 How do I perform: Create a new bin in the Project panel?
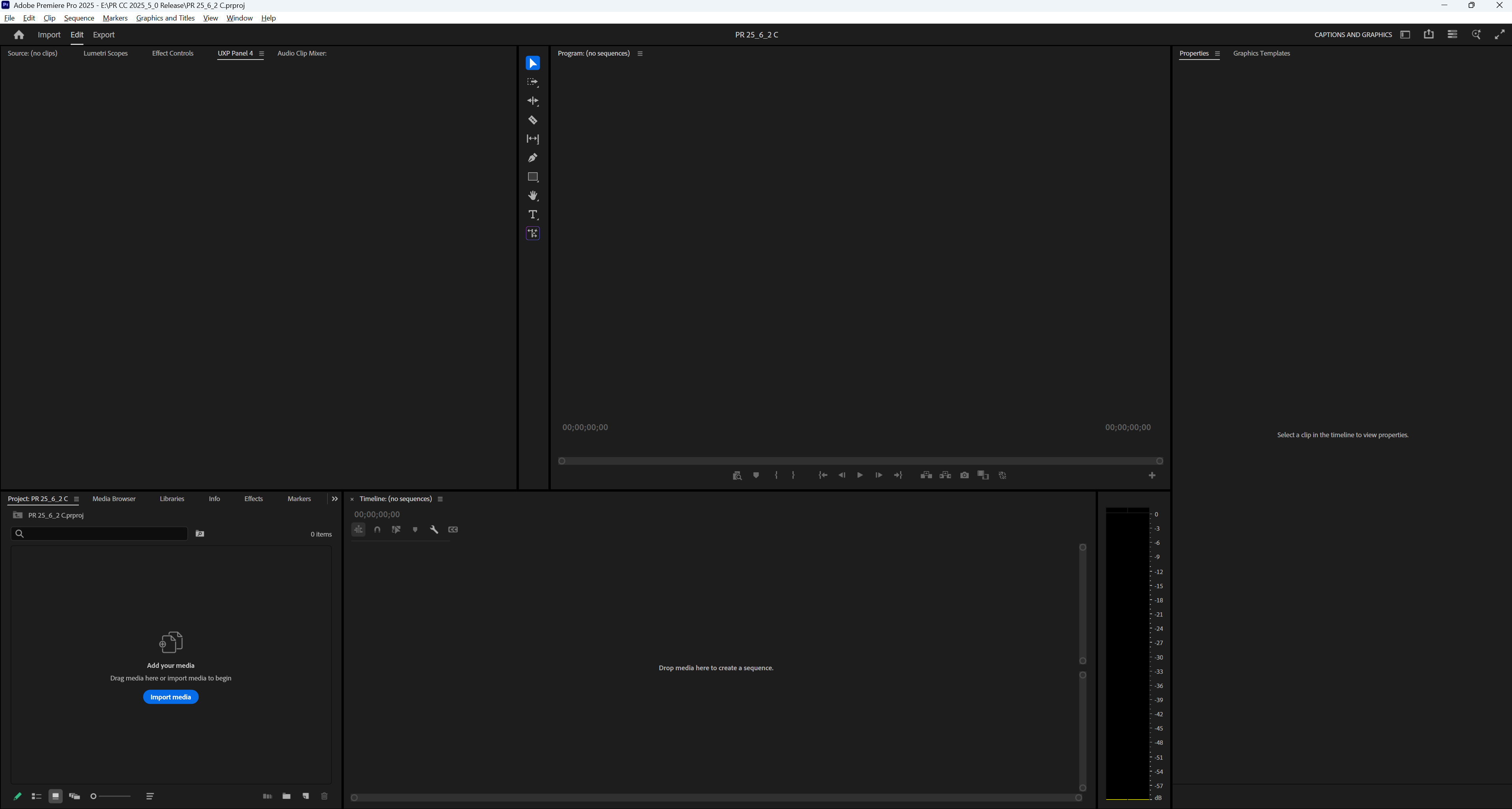pyautogui.click(x=287, y=796)
